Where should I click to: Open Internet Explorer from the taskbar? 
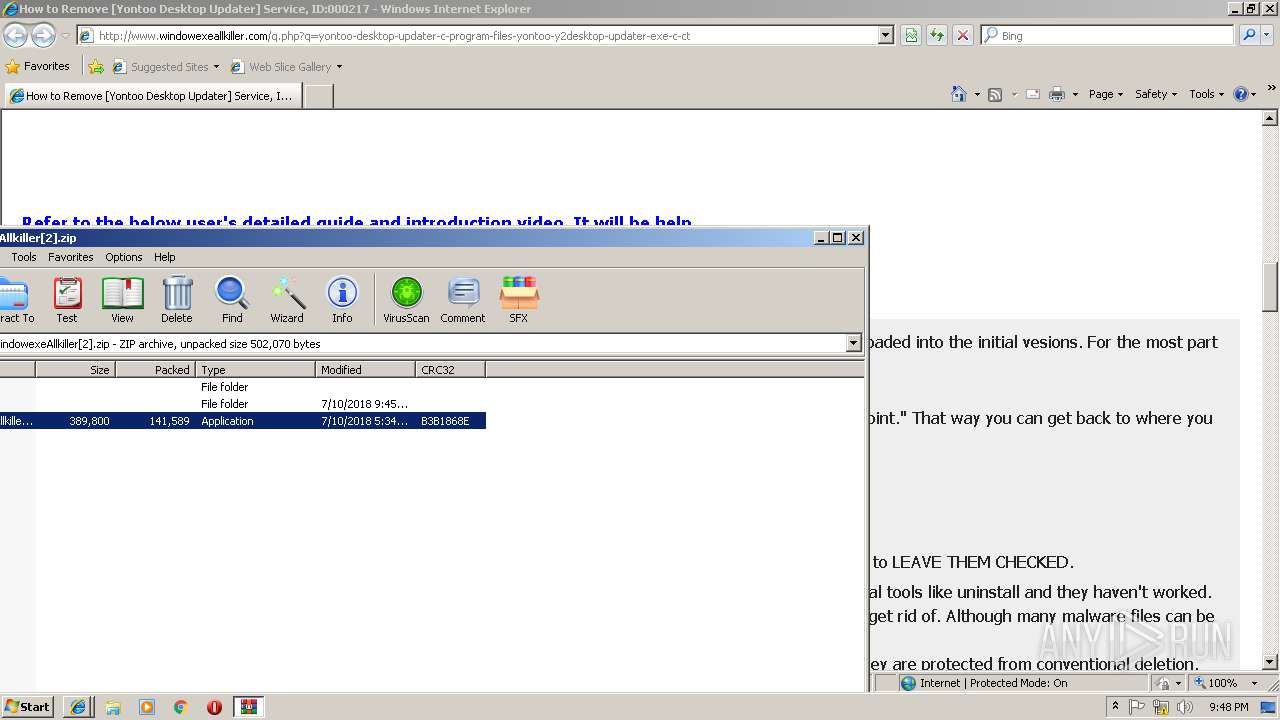click(x=78, y=707)
